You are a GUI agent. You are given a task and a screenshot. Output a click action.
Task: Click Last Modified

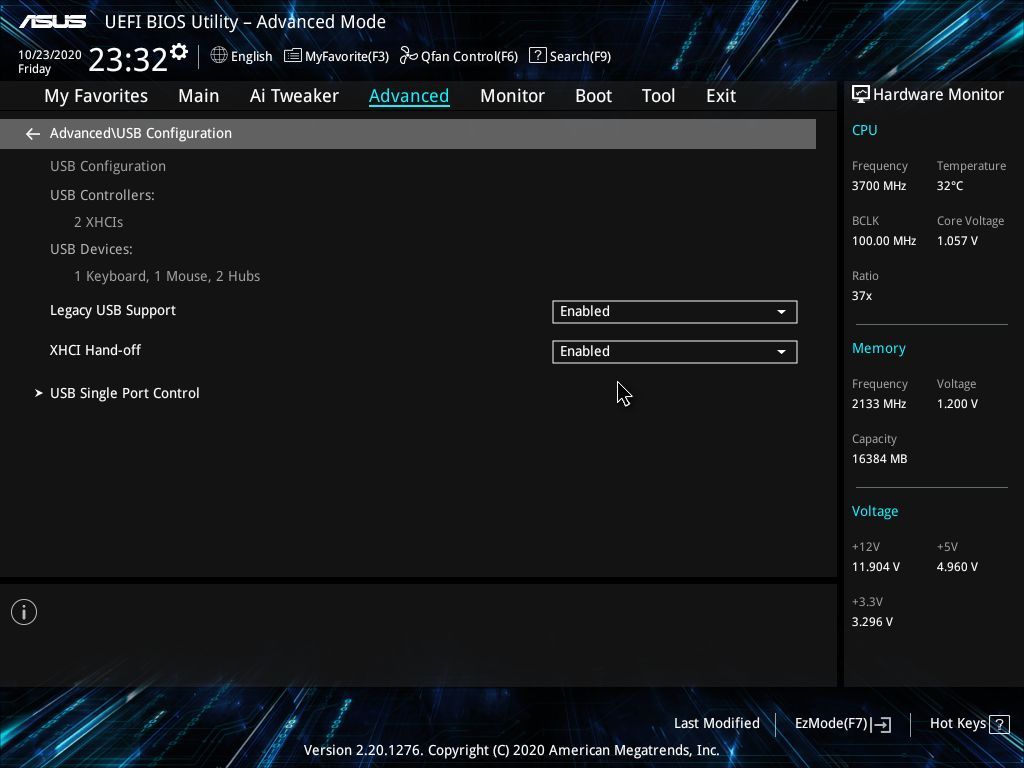[716, 724]
